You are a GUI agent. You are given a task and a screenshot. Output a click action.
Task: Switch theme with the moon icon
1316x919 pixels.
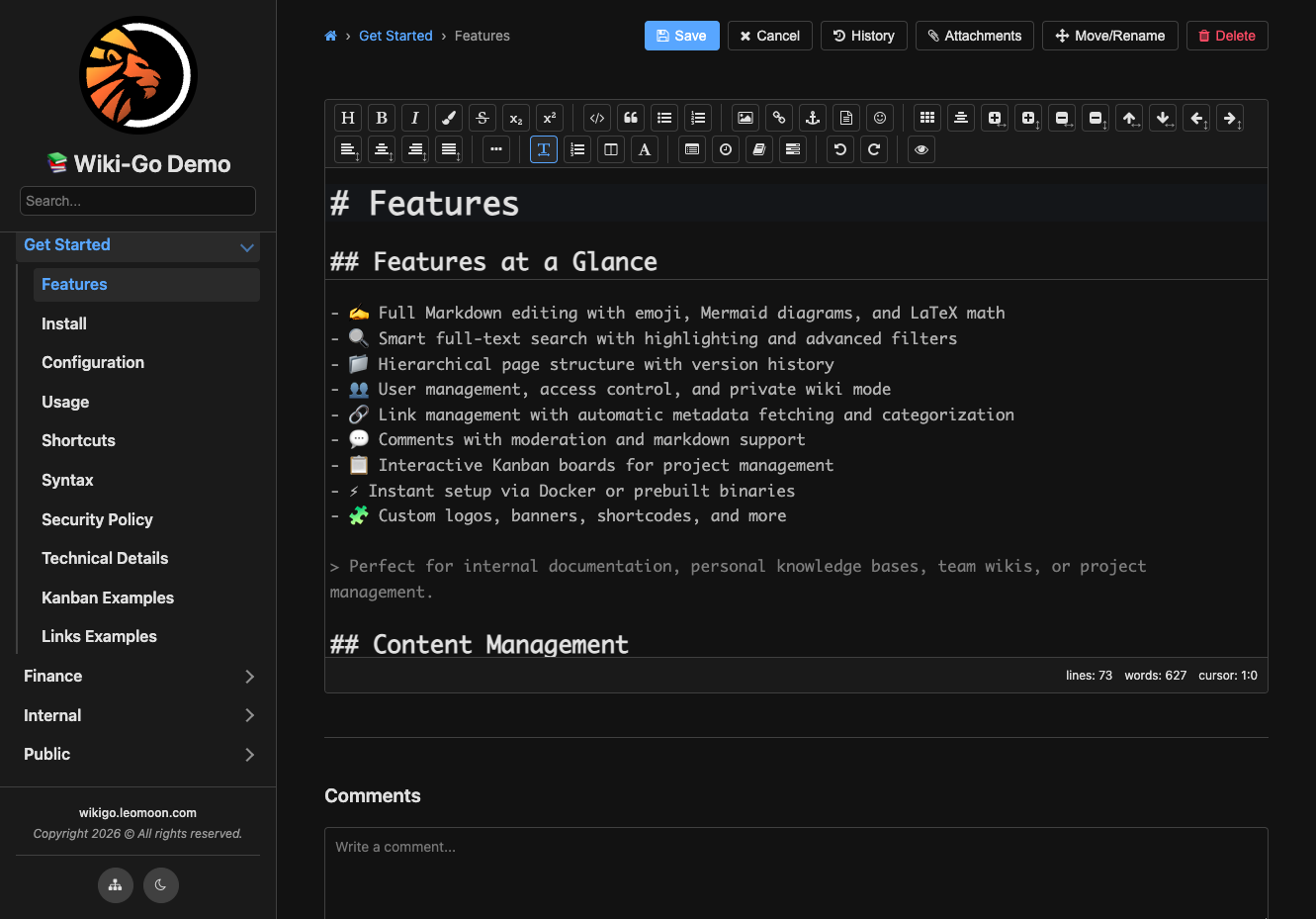point(161,885)
